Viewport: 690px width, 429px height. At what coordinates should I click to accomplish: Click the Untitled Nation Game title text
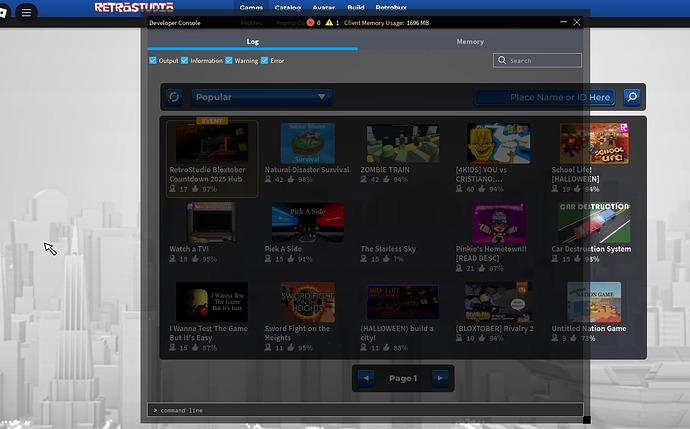[589, 328]
